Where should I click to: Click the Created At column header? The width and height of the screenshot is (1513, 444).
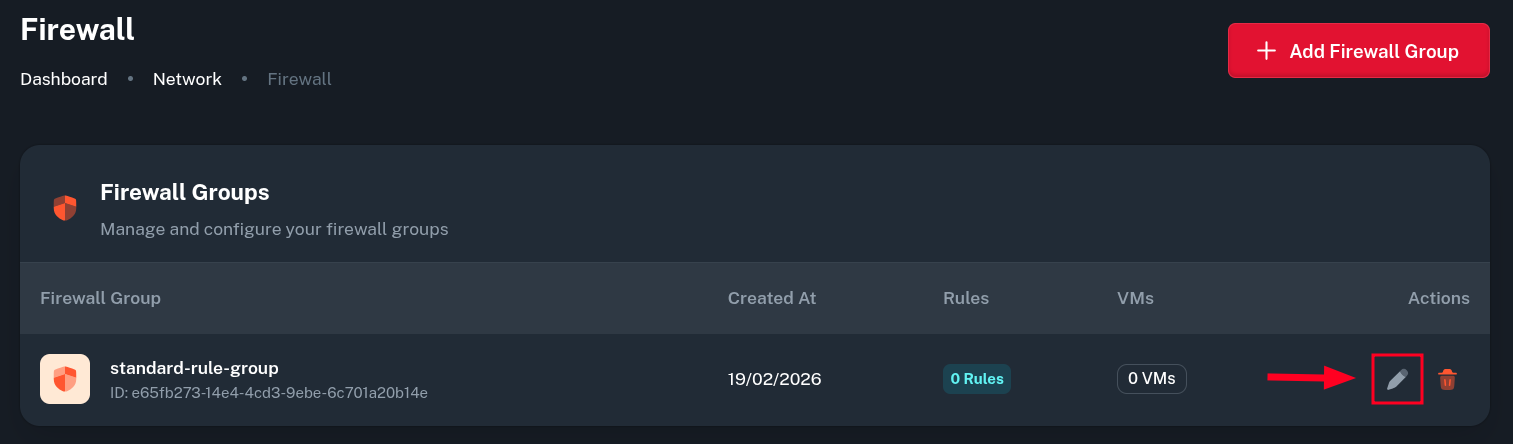coord(772,298)
